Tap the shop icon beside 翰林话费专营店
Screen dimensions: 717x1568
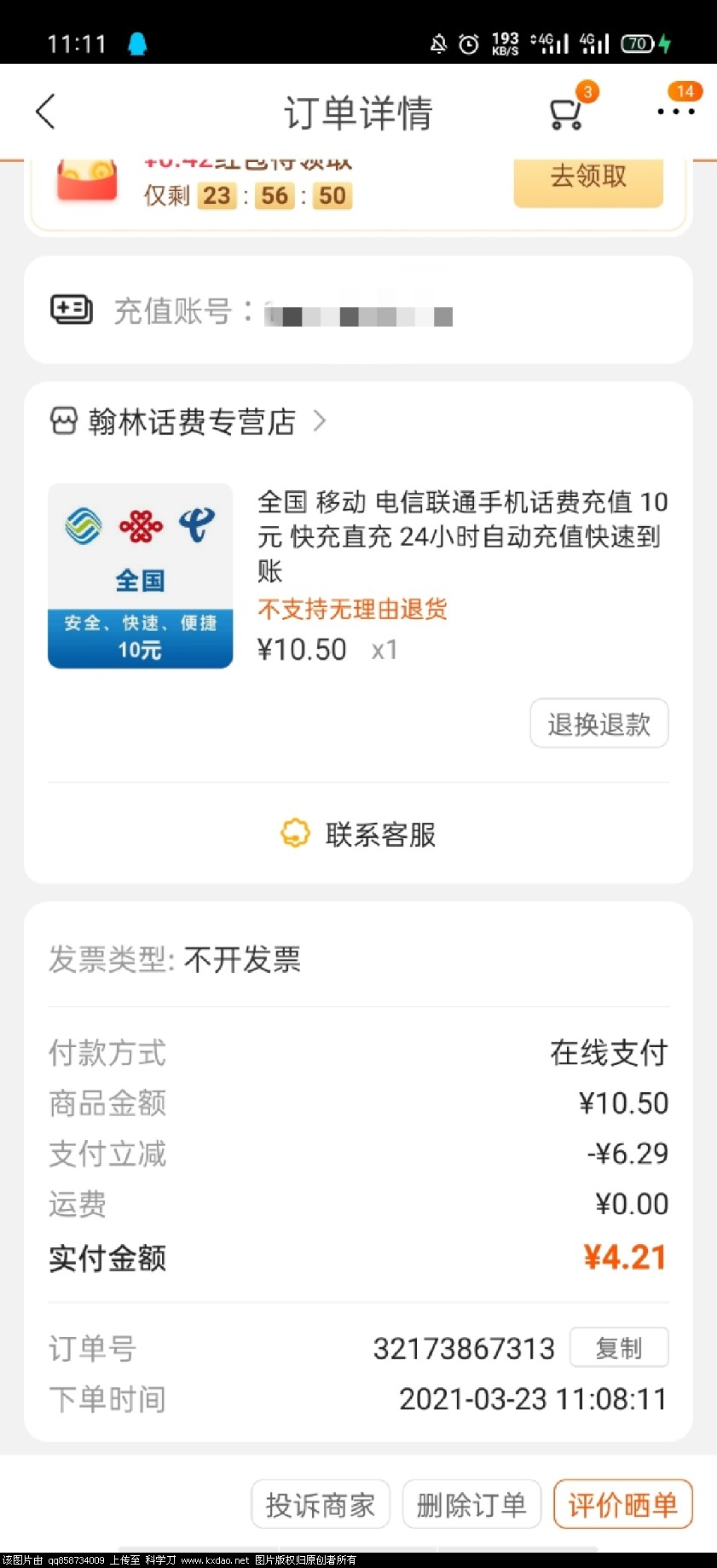tap(64, 421)
